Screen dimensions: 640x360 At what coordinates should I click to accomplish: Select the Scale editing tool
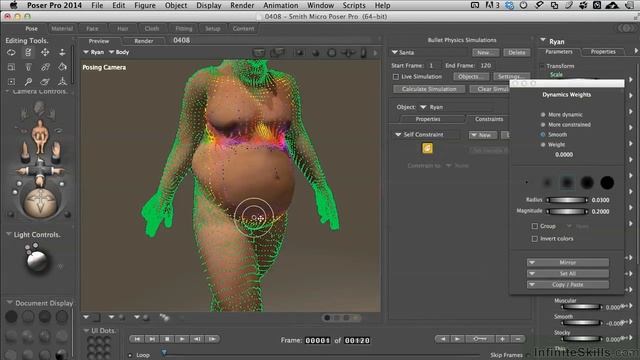click(11, 67)
